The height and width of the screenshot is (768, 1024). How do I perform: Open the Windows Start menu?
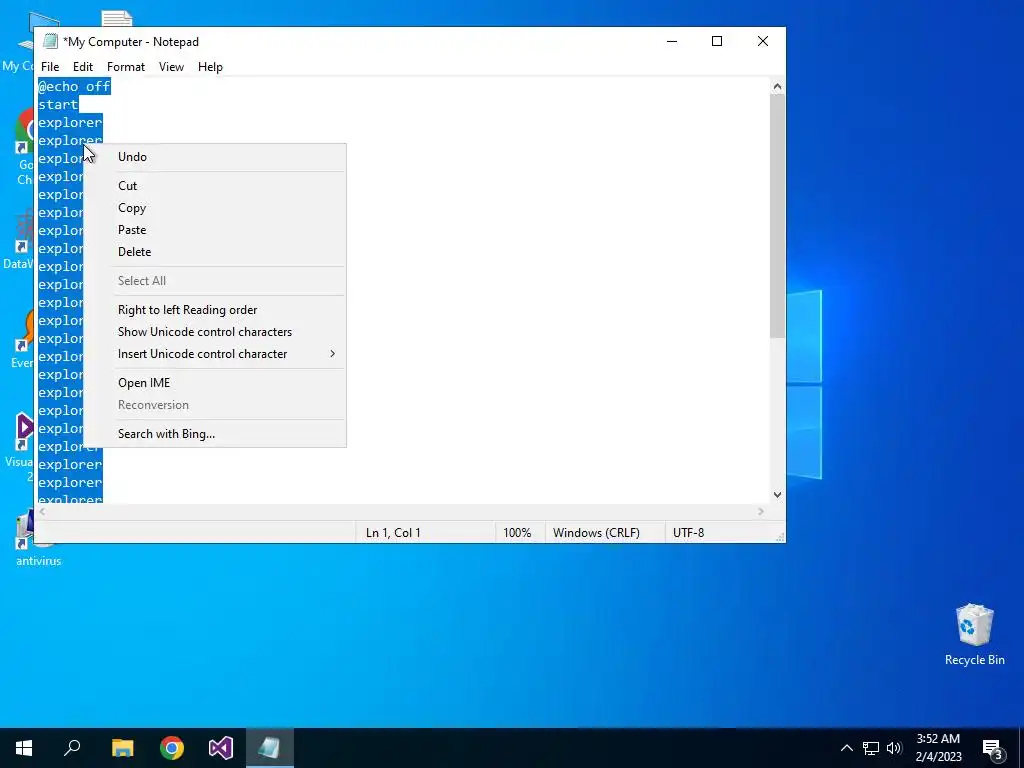tap(24, 748)
